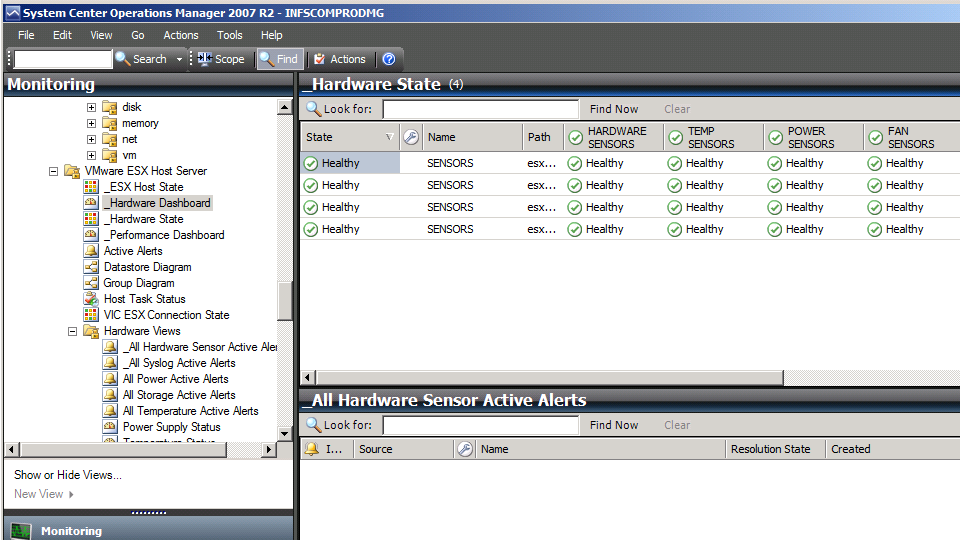Open the Tools menu
The image size is (960, 540).
point(230,35)
